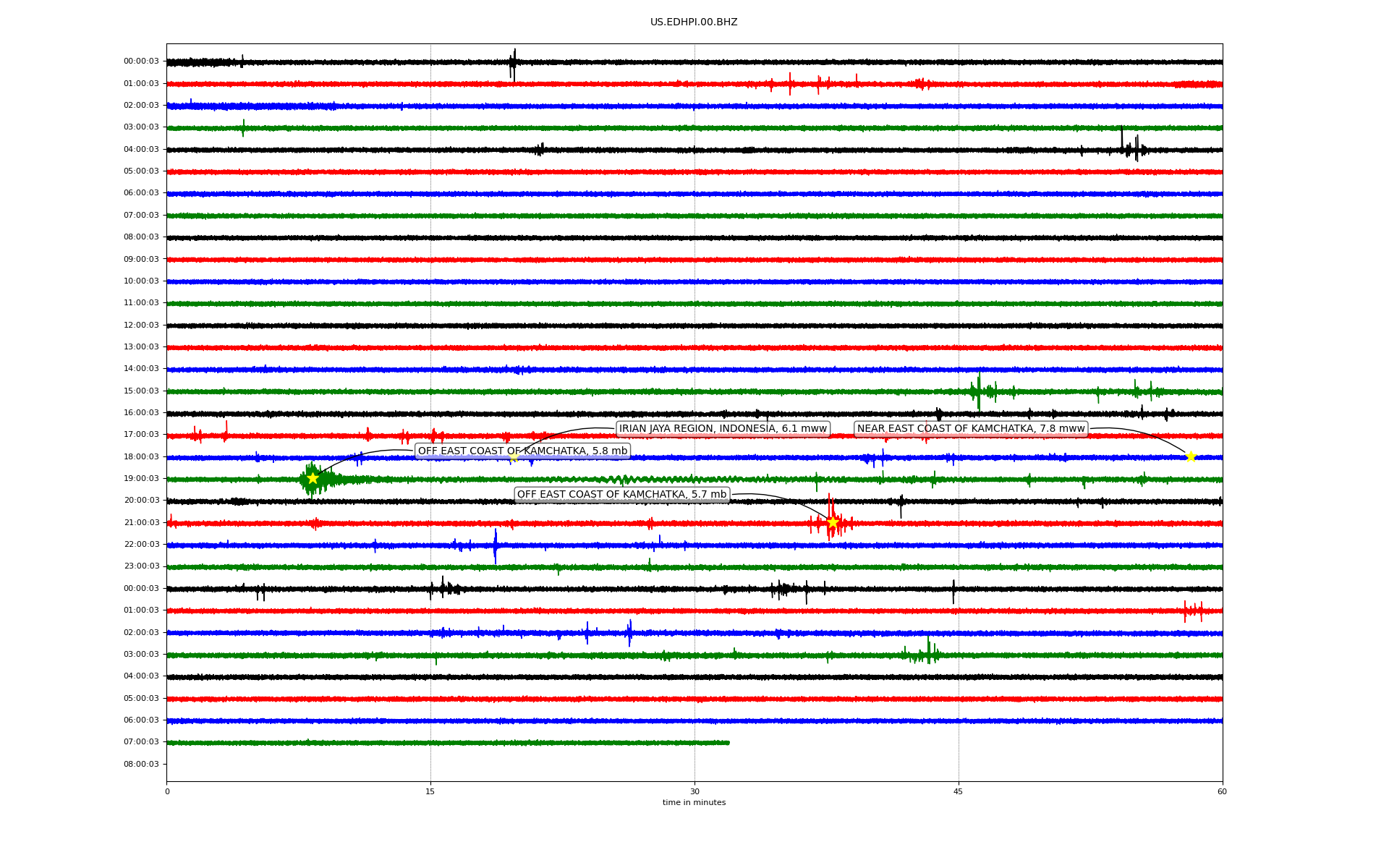Click the US.EDHPI.00.BHZ plot title
This screenshot has height=868, width=1389.
pyautogui.click(x=694, y=22)
